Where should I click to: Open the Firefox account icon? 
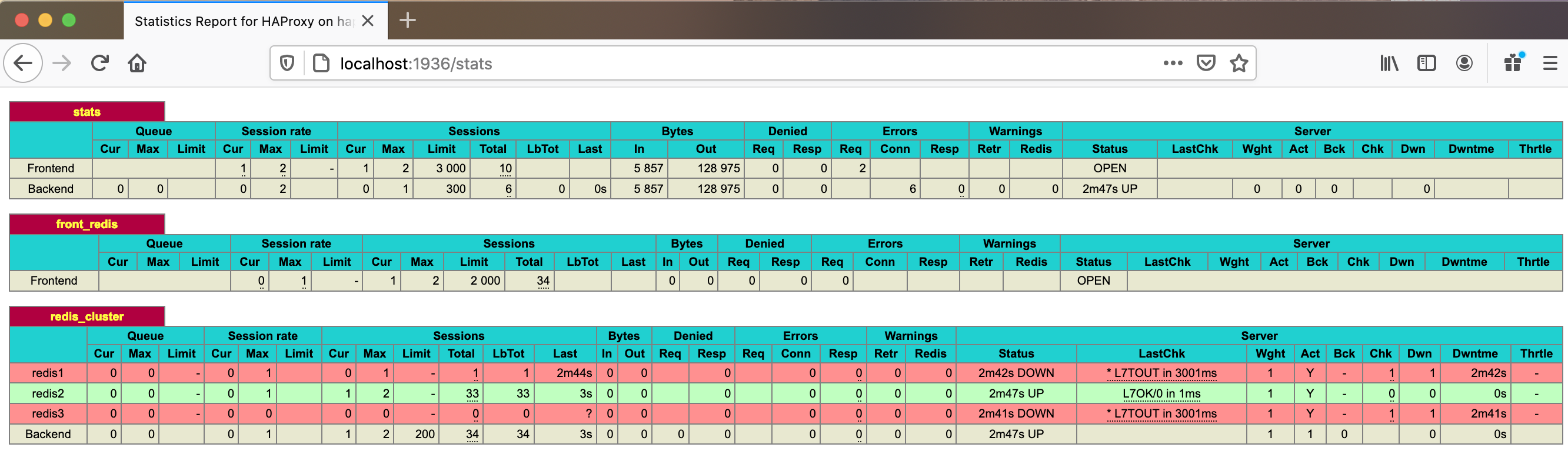1464,63
